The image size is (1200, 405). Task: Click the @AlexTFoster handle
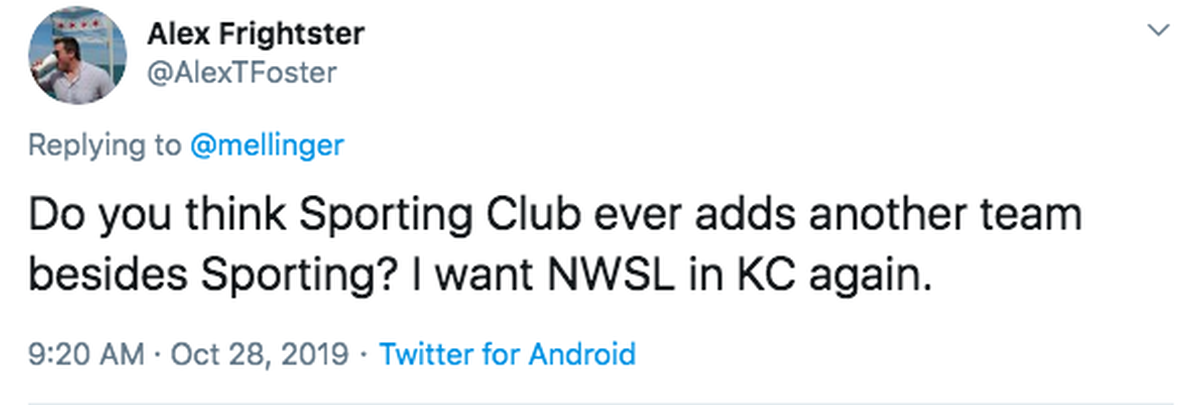click(x=242, y=73)
